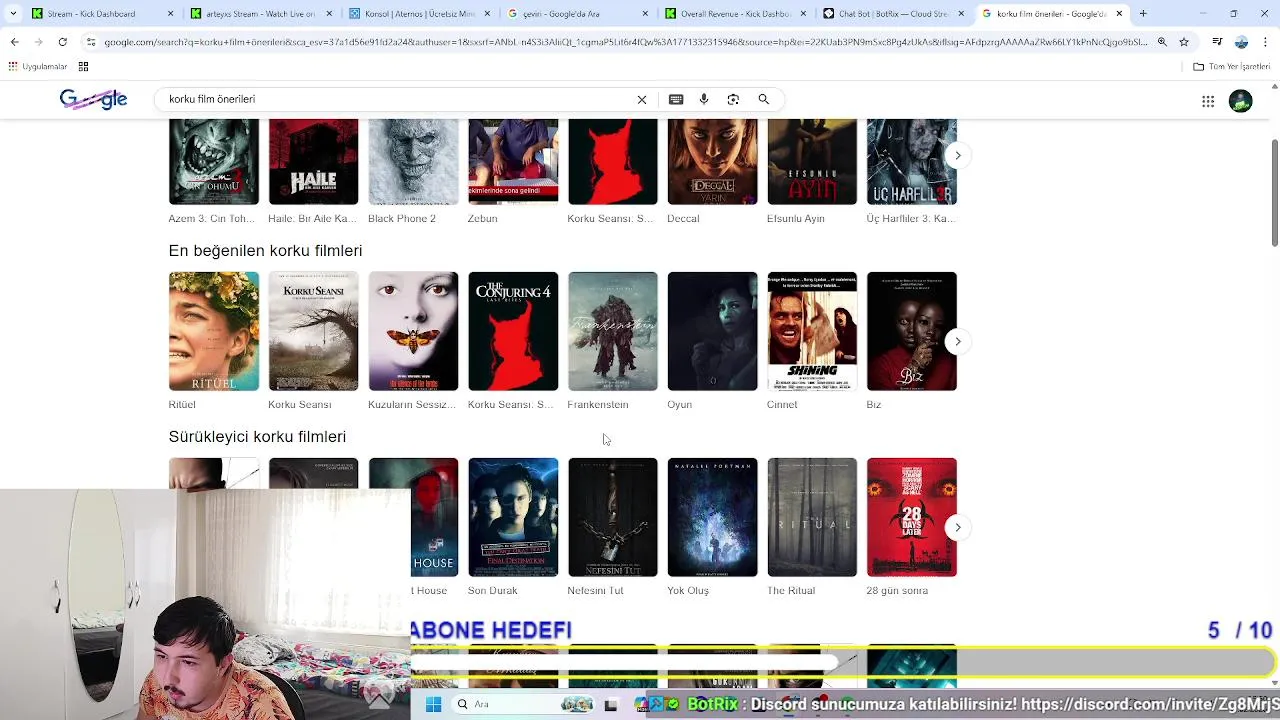The width and height of the screenshot is (1280, 720).
Task: Switch to the arteyxs Stream Watch Live tab
Action: 260,14
